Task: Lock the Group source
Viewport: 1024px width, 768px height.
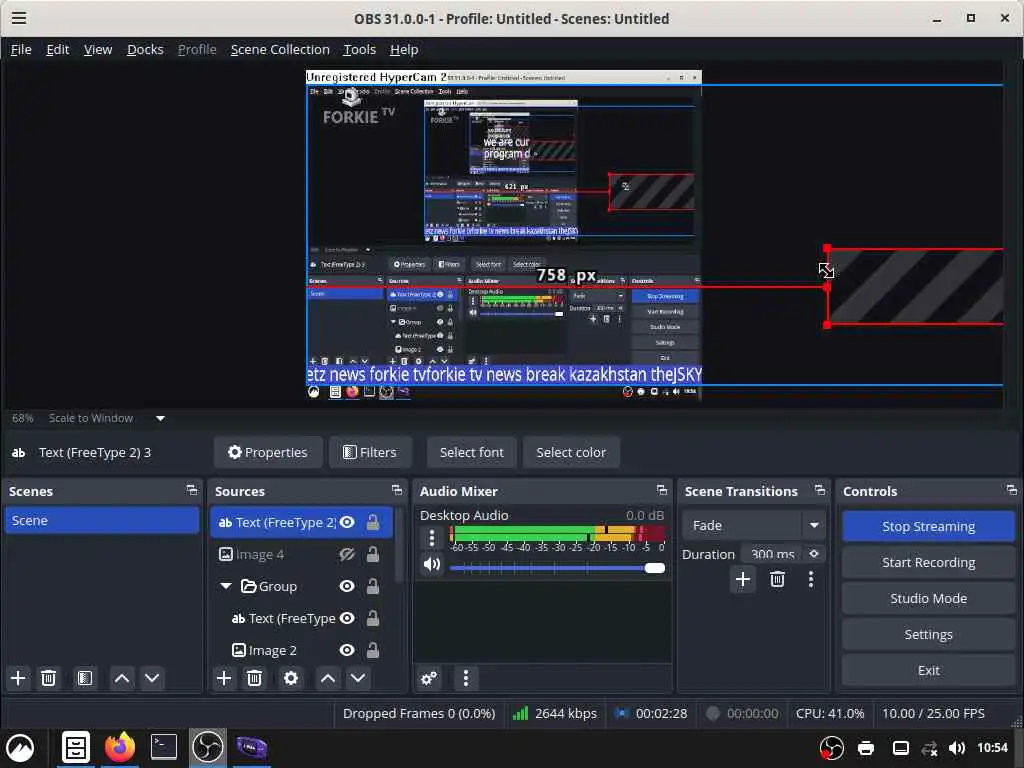Action: coord(373,586)
